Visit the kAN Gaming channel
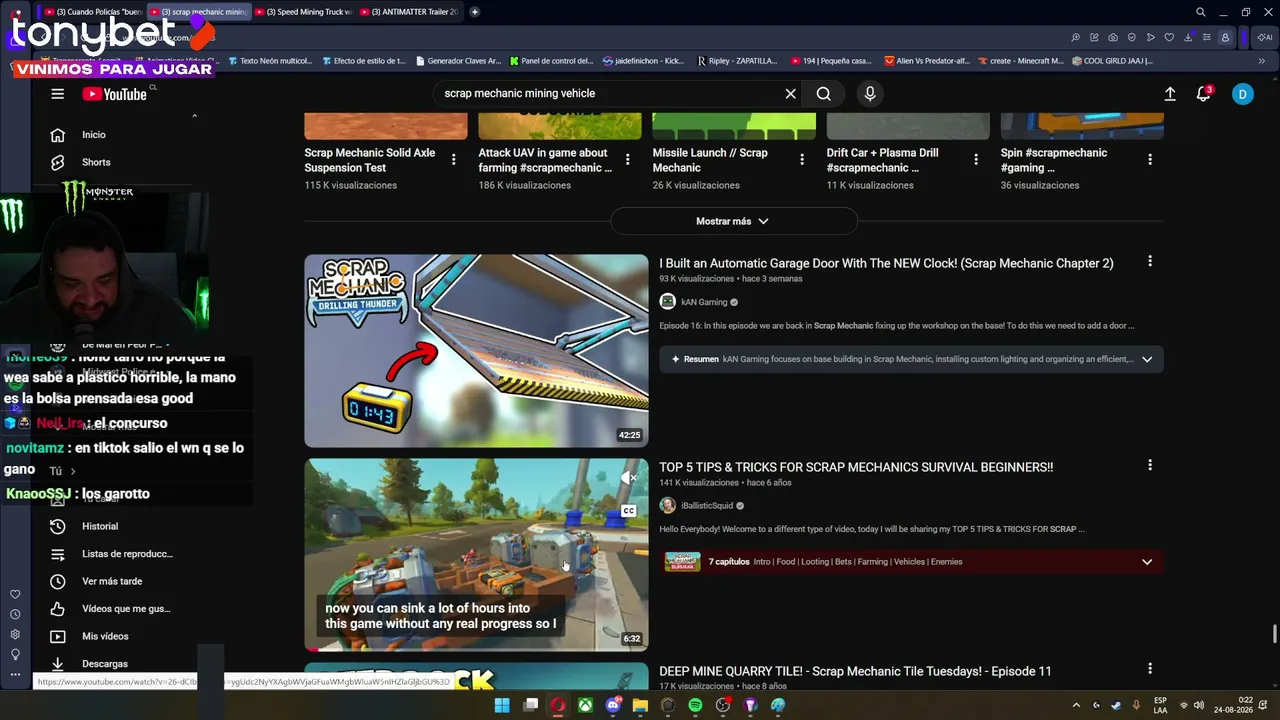 [x=704, y=302]
